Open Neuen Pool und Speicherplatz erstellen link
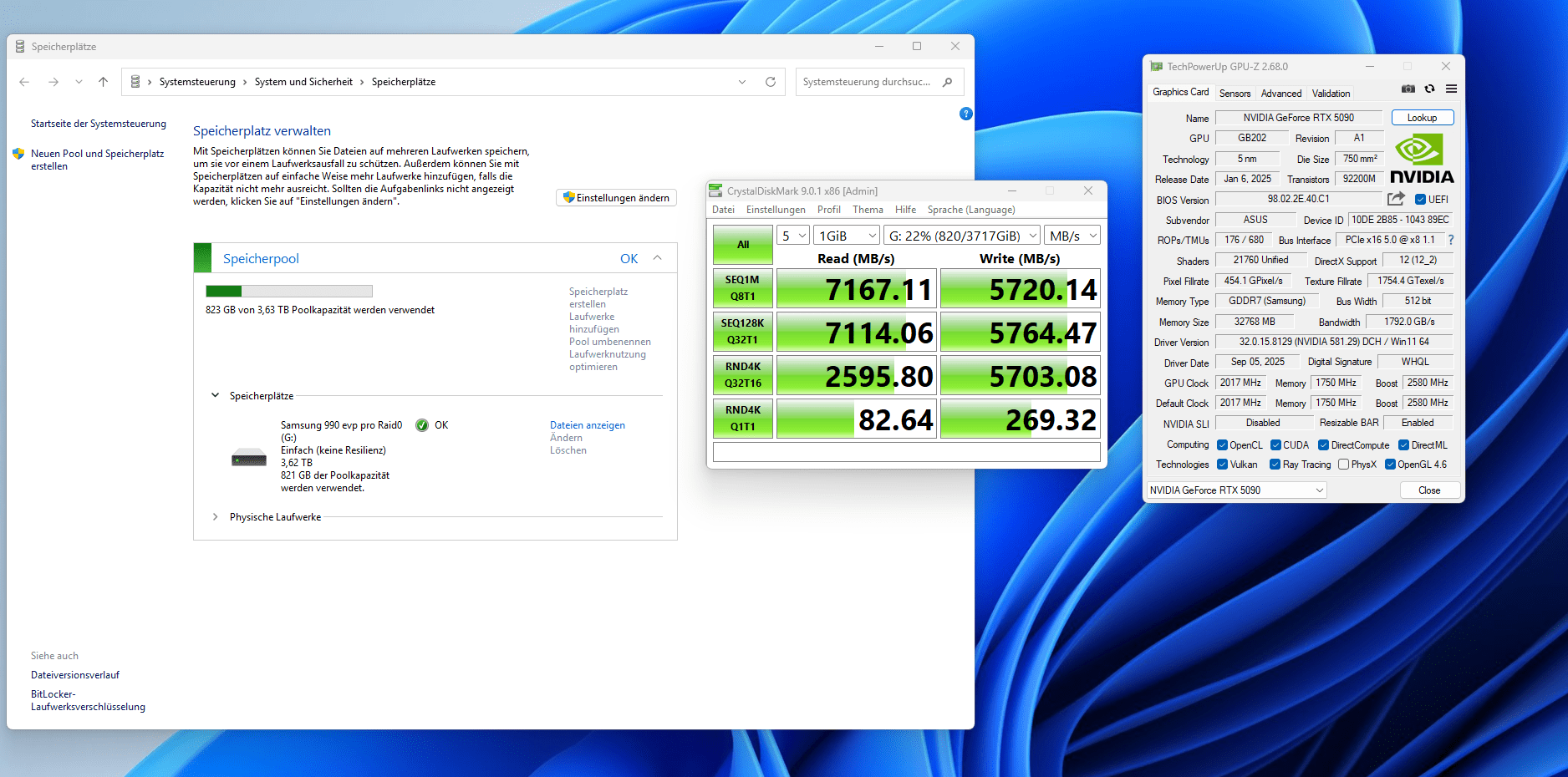This screenshot has width=1568, height=777. (97, 160)
